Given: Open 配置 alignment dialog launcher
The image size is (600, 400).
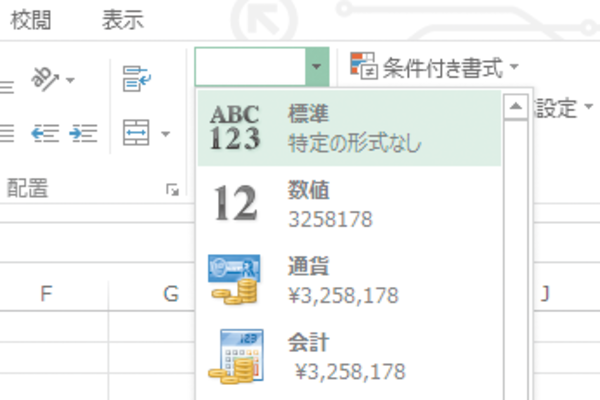Looking at the screenshot, I should tap(172, 189).
